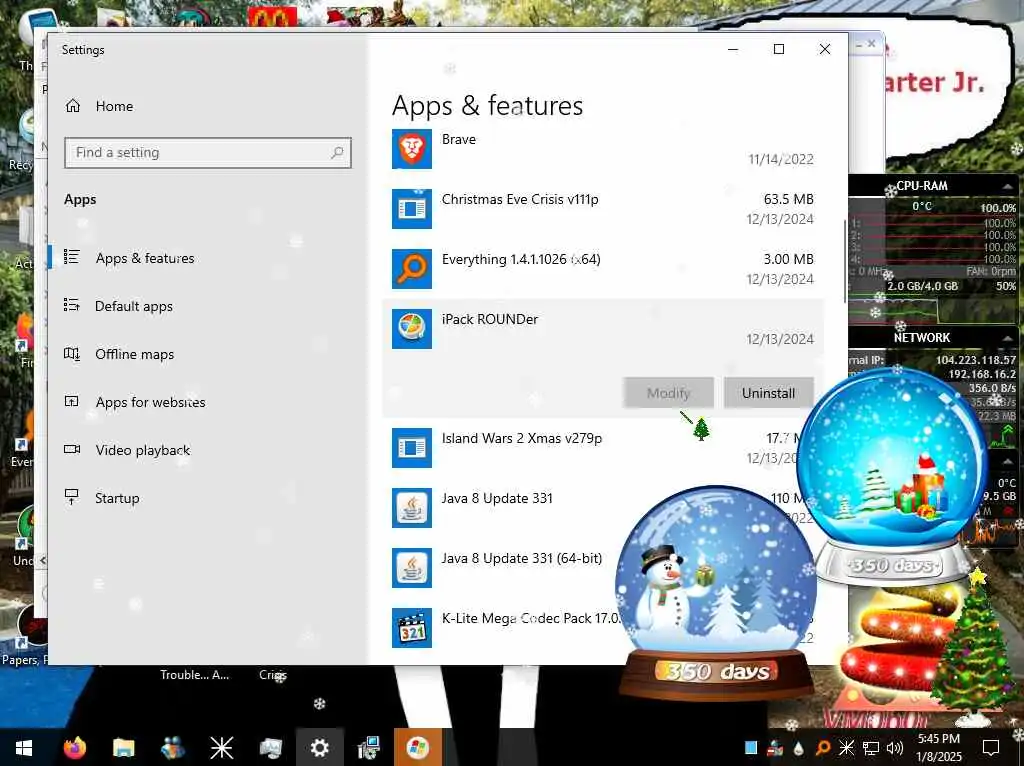Viewport: 1024px width, 766px height.
Task: Click the Brave app icon
Action: click(x=411, y=149)
